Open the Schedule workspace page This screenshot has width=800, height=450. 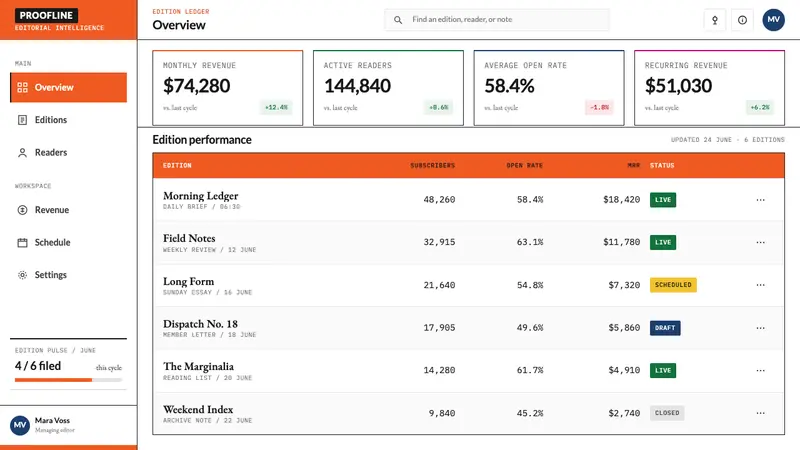68,242
